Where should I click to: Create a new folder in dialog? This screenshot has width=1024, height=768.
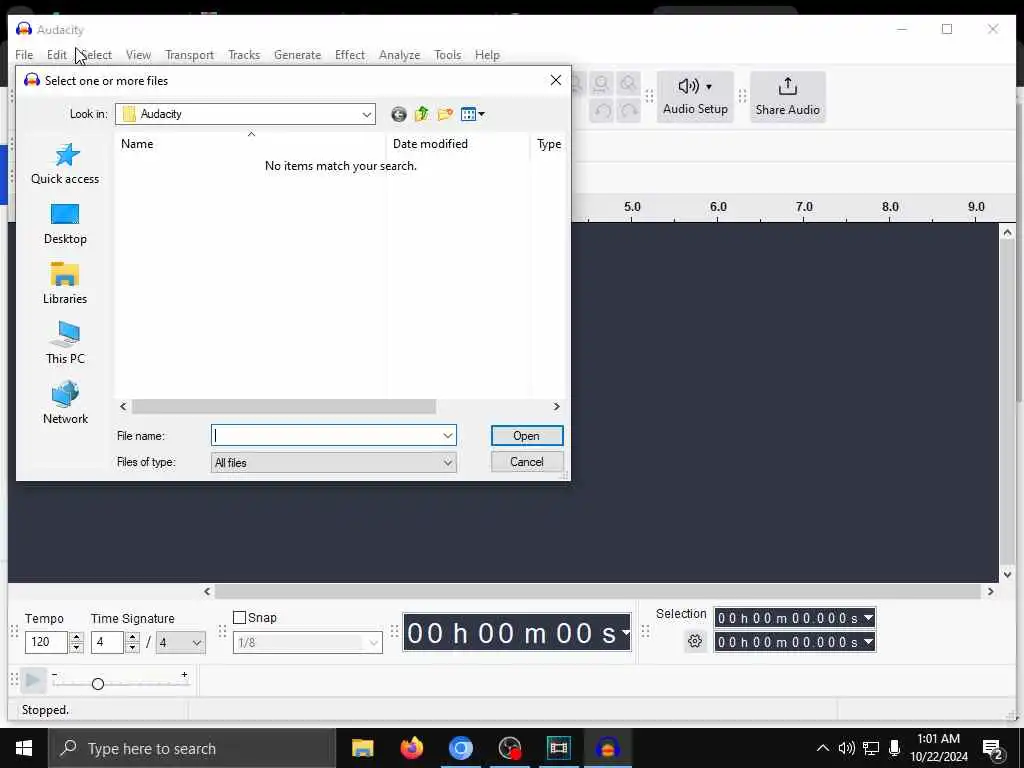coord(445,114)
